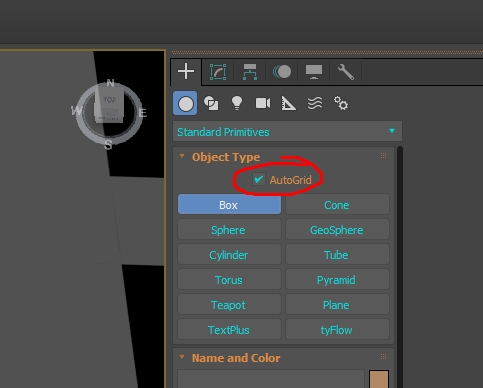Click the object name input field
Screen dimensions: 483x388
[271, 379]
